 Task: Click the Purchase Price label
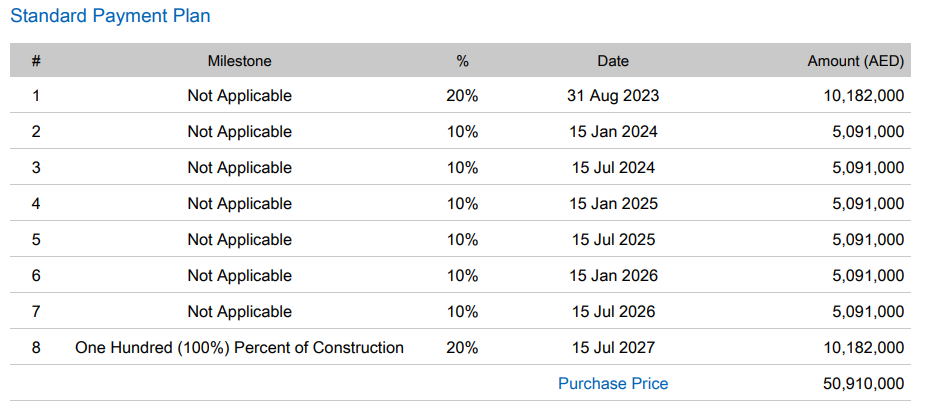click(x=613, y=384)
